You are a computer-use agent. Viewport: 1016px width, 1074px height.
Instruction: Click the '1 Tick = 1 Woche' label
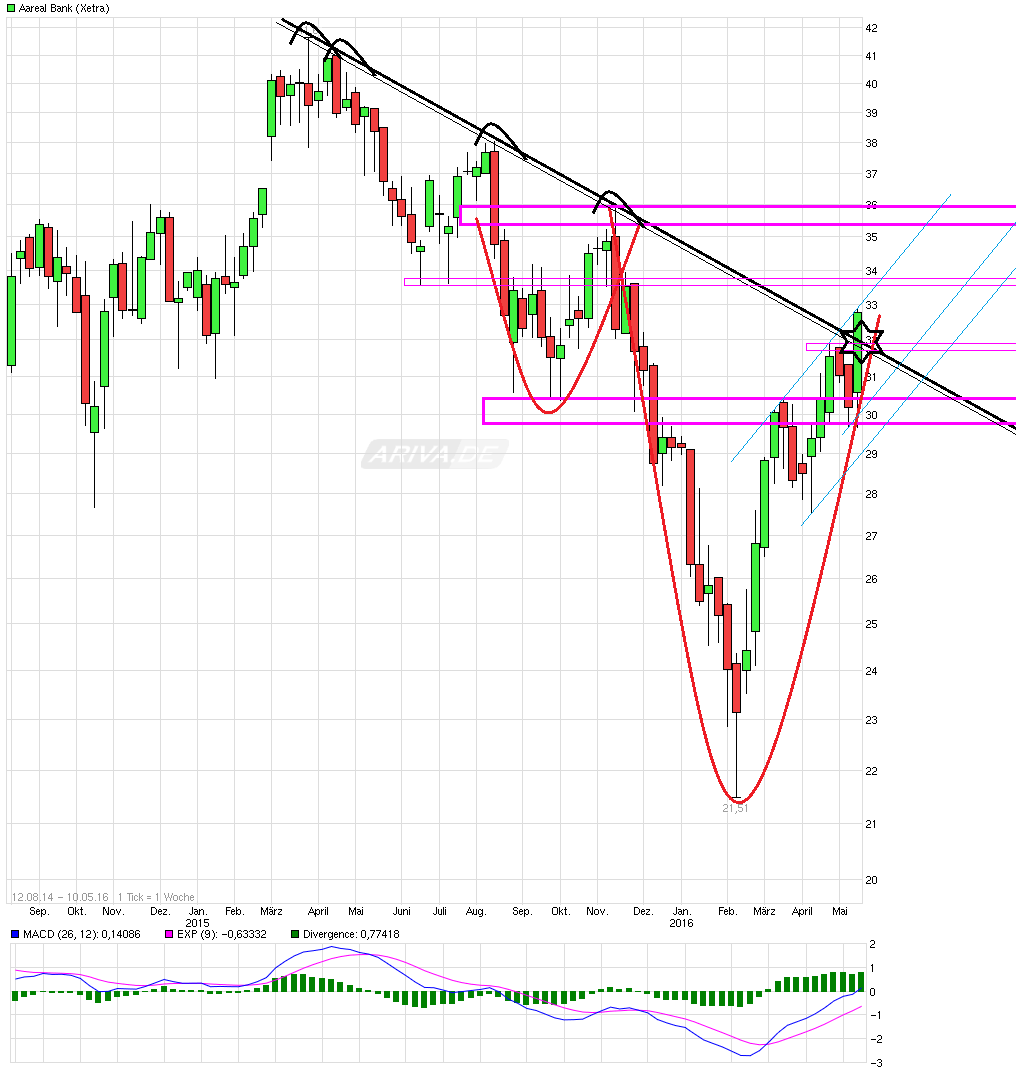156,897
